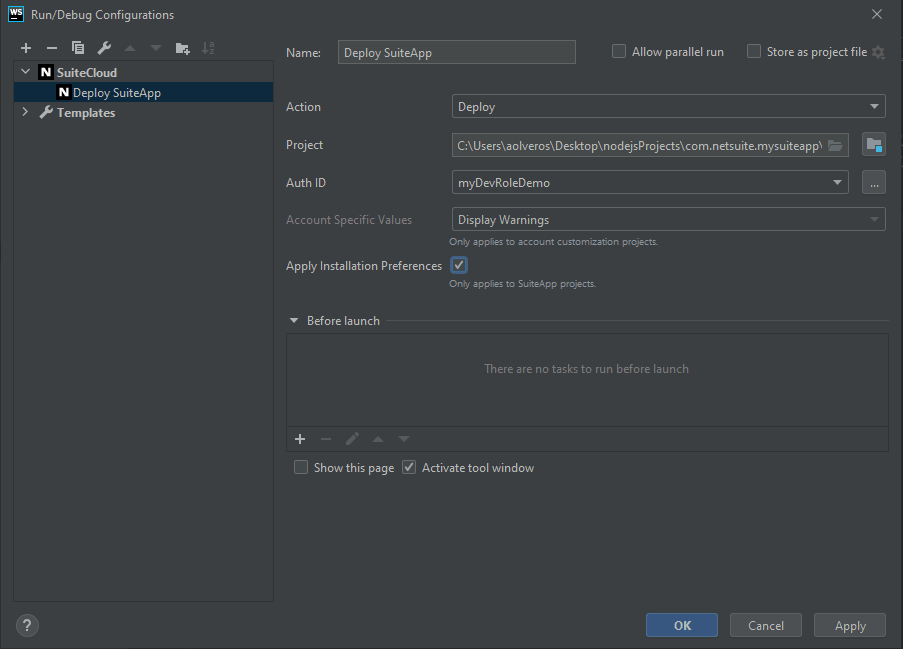Open the Auth ID dropdown myDevRoleDemo
The height and width of the screenshot is (649, 903).
click(650, 183)
